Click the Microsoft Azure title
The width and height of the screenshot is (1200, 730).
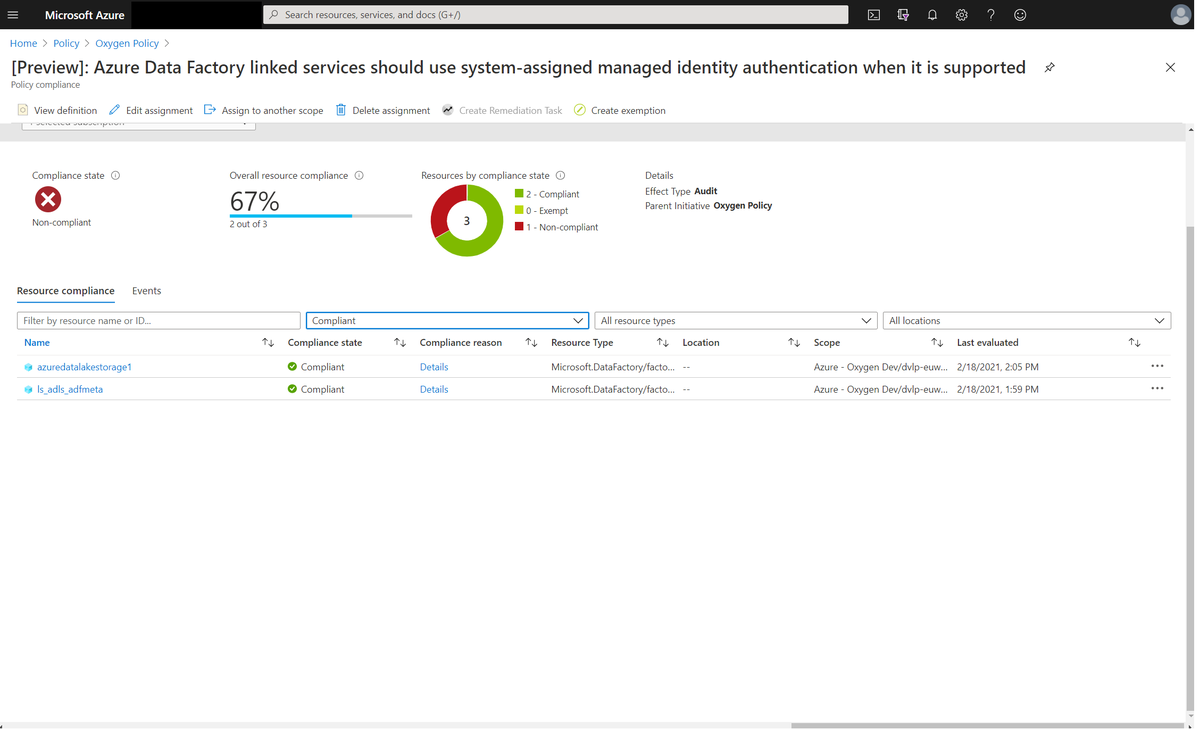click(x=85, y=15)
